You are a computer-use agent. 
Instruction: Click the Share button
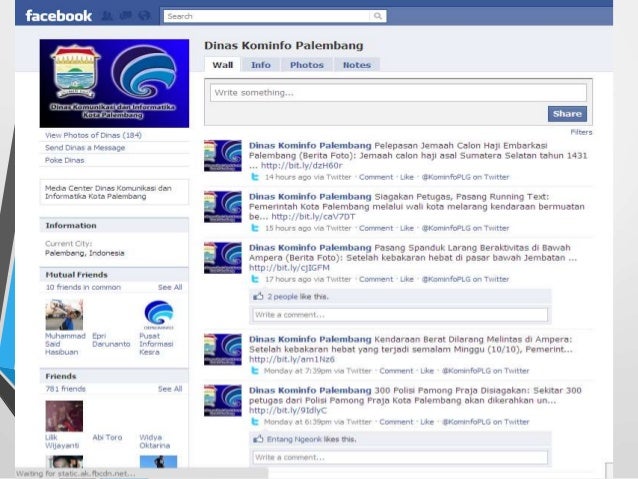tap(567, 114)
